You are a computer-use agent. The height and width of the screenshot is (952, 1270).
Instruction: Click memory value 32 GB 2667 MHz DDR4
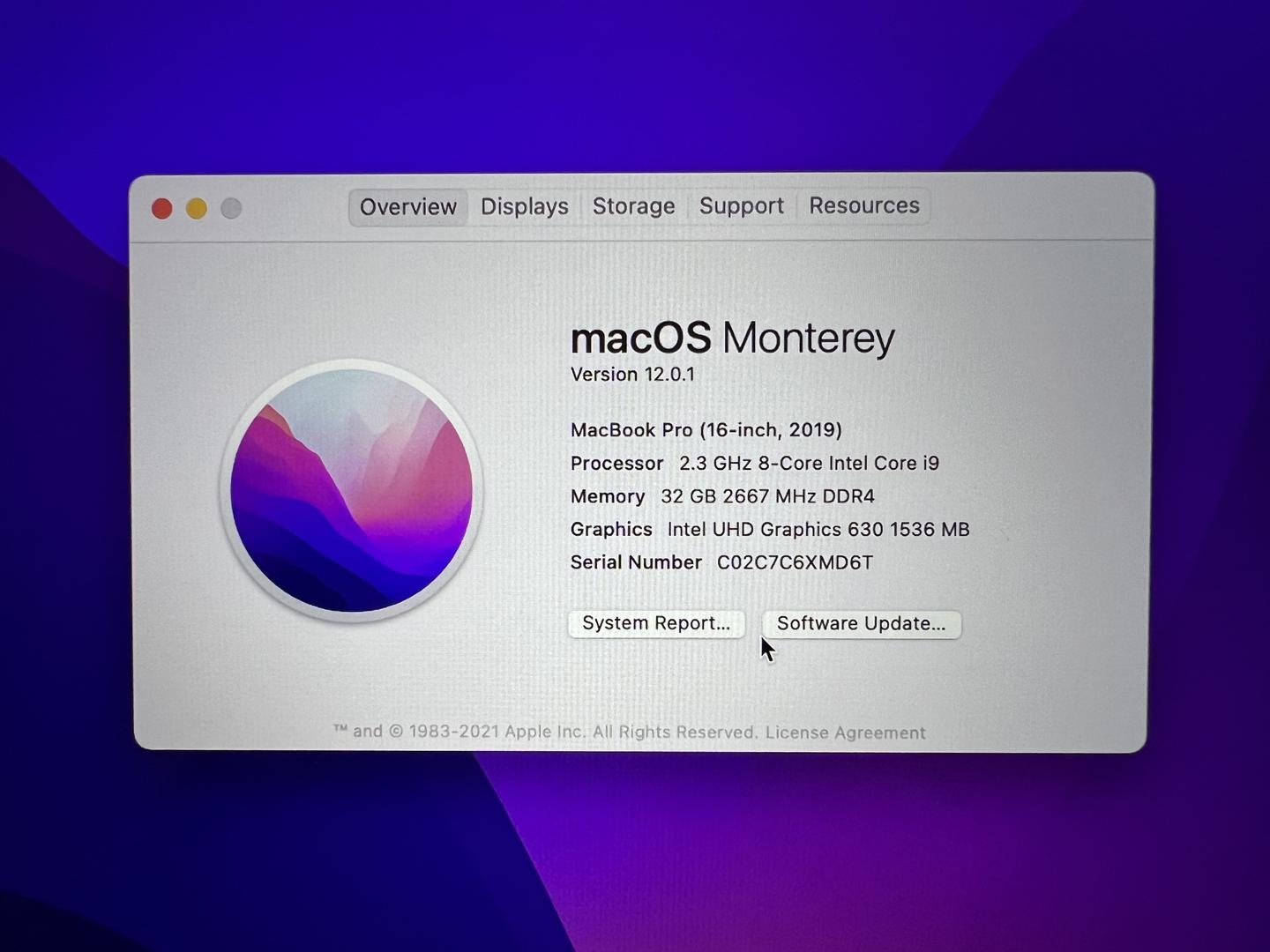(767, 496)
